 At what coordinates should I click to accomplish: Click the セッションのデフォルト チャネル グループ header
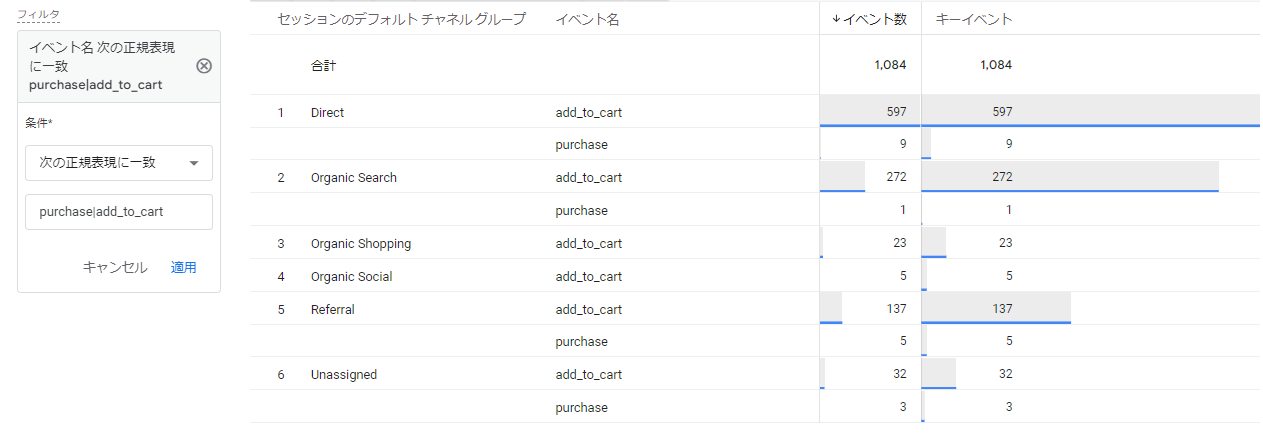[x=401, y=19]
